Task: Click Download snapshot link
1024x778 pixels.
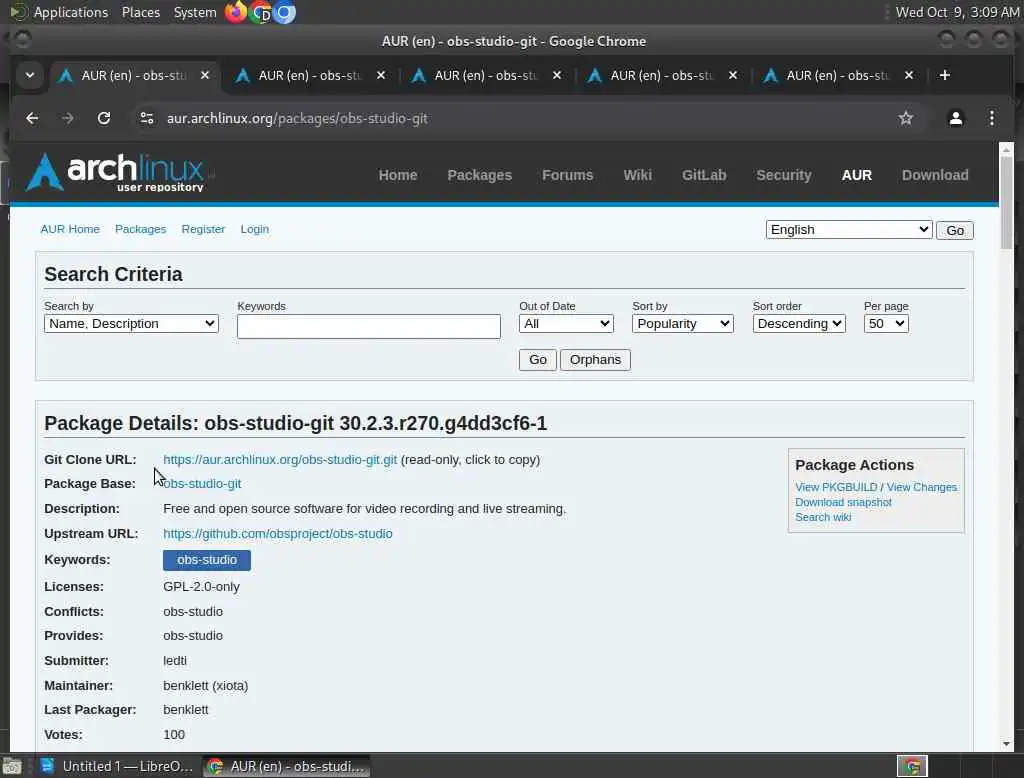Action: pyautogui.click(x=843, y=502)
